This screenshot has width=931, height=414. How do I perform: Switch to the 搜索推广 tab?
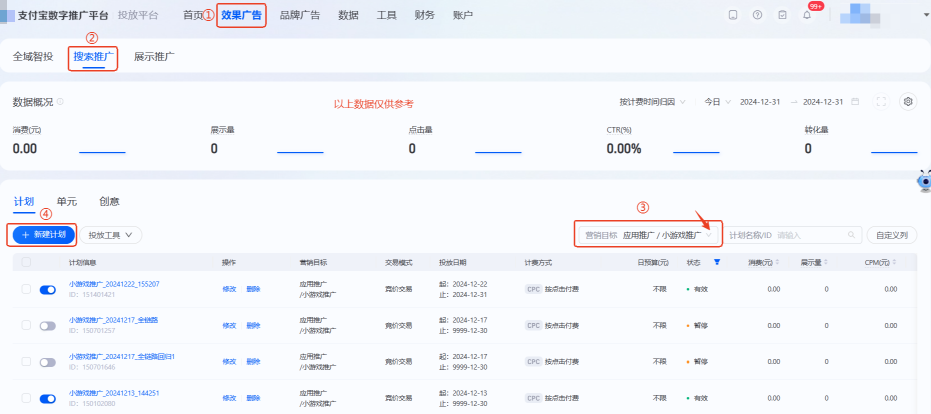(94, 57)
